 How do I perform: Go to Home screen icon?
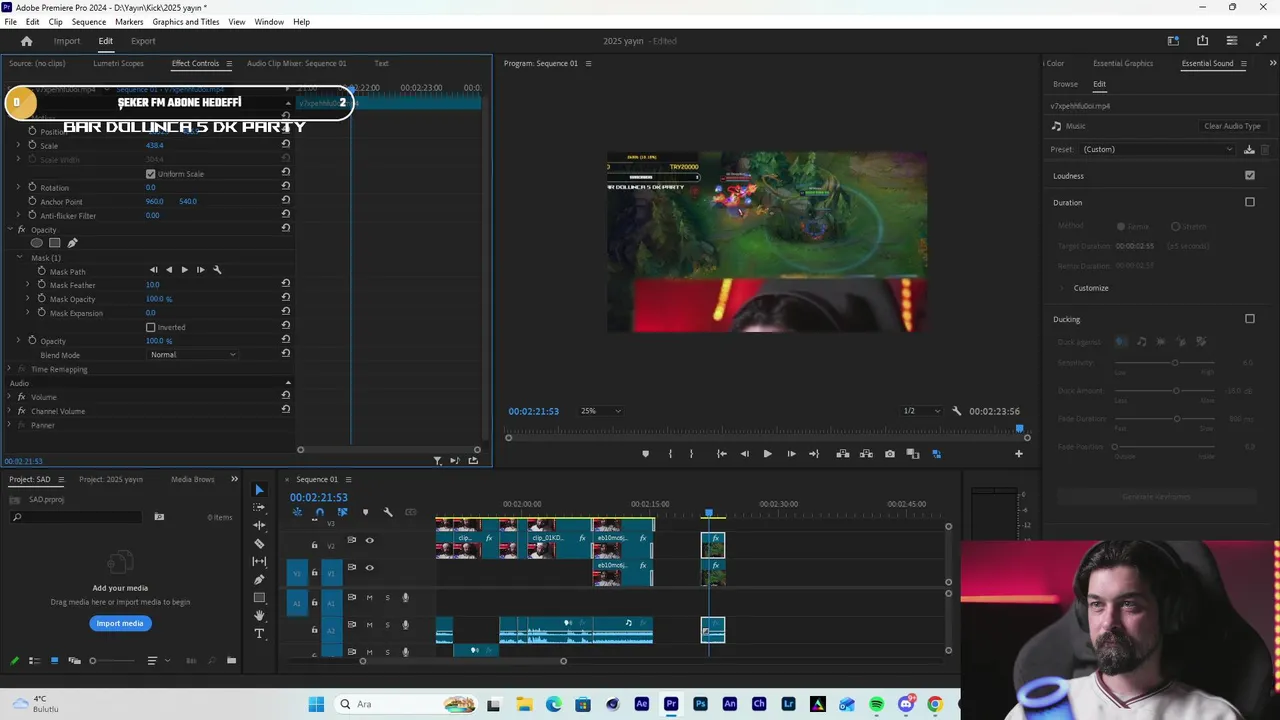(27, 41)
